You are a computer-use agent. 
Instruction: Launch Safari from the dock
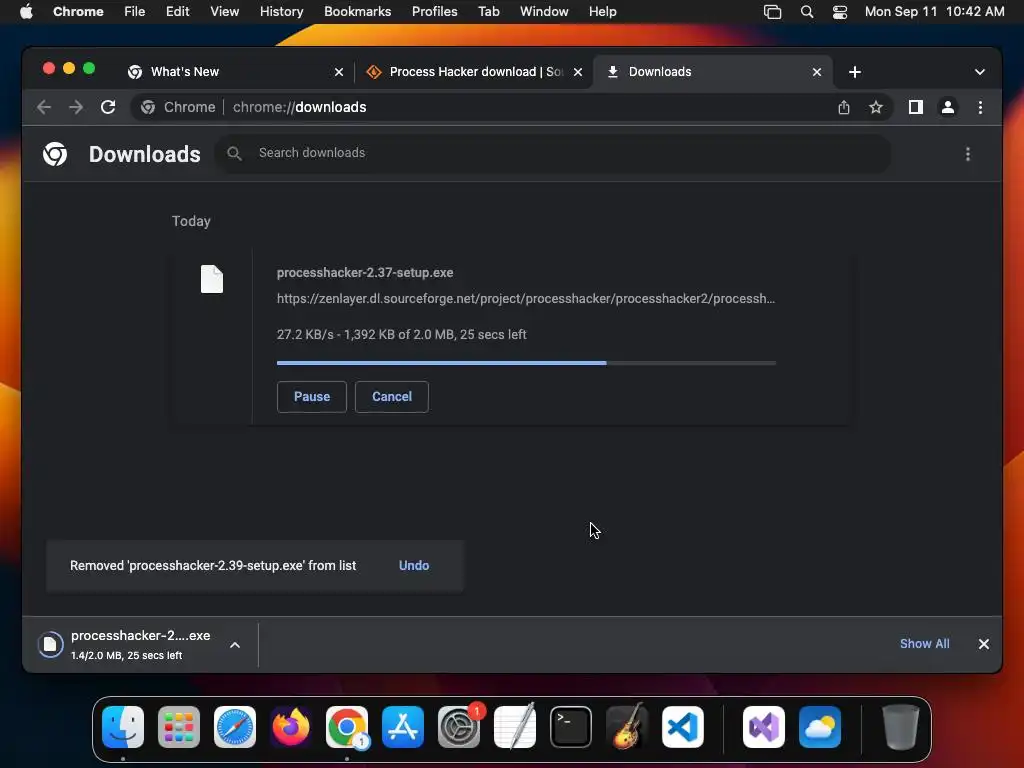[x=235, y=727]
